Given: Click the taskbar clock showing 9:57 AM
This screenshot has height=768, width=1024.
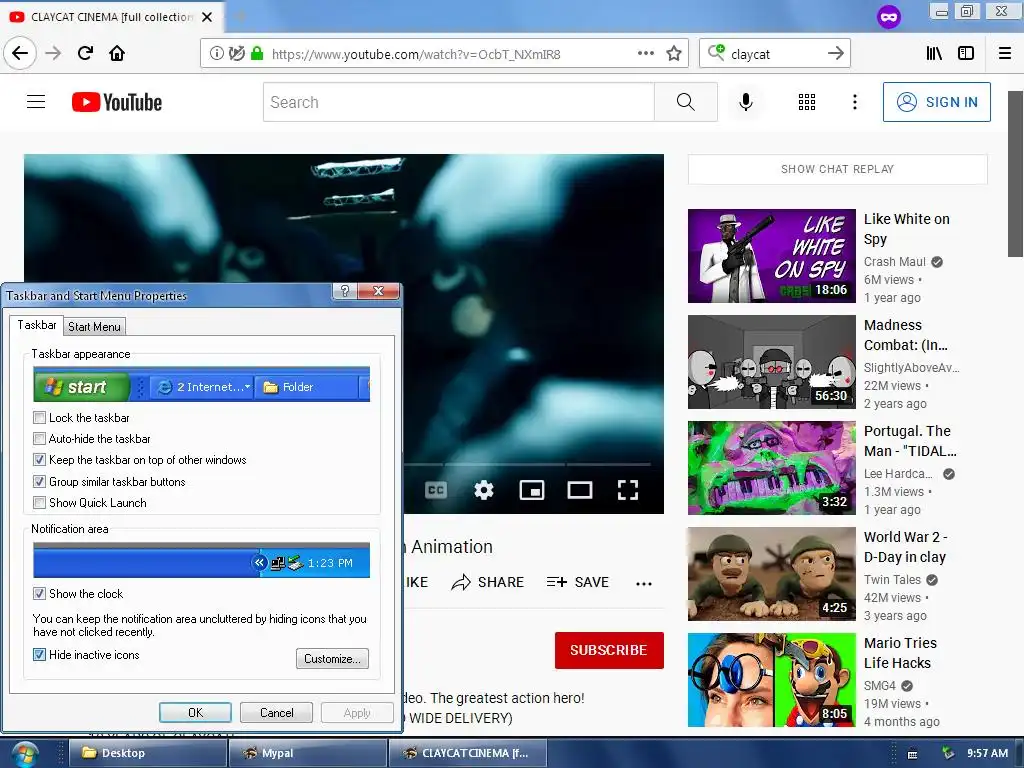Looking at the screenshot, I should (x=987, y=753).
